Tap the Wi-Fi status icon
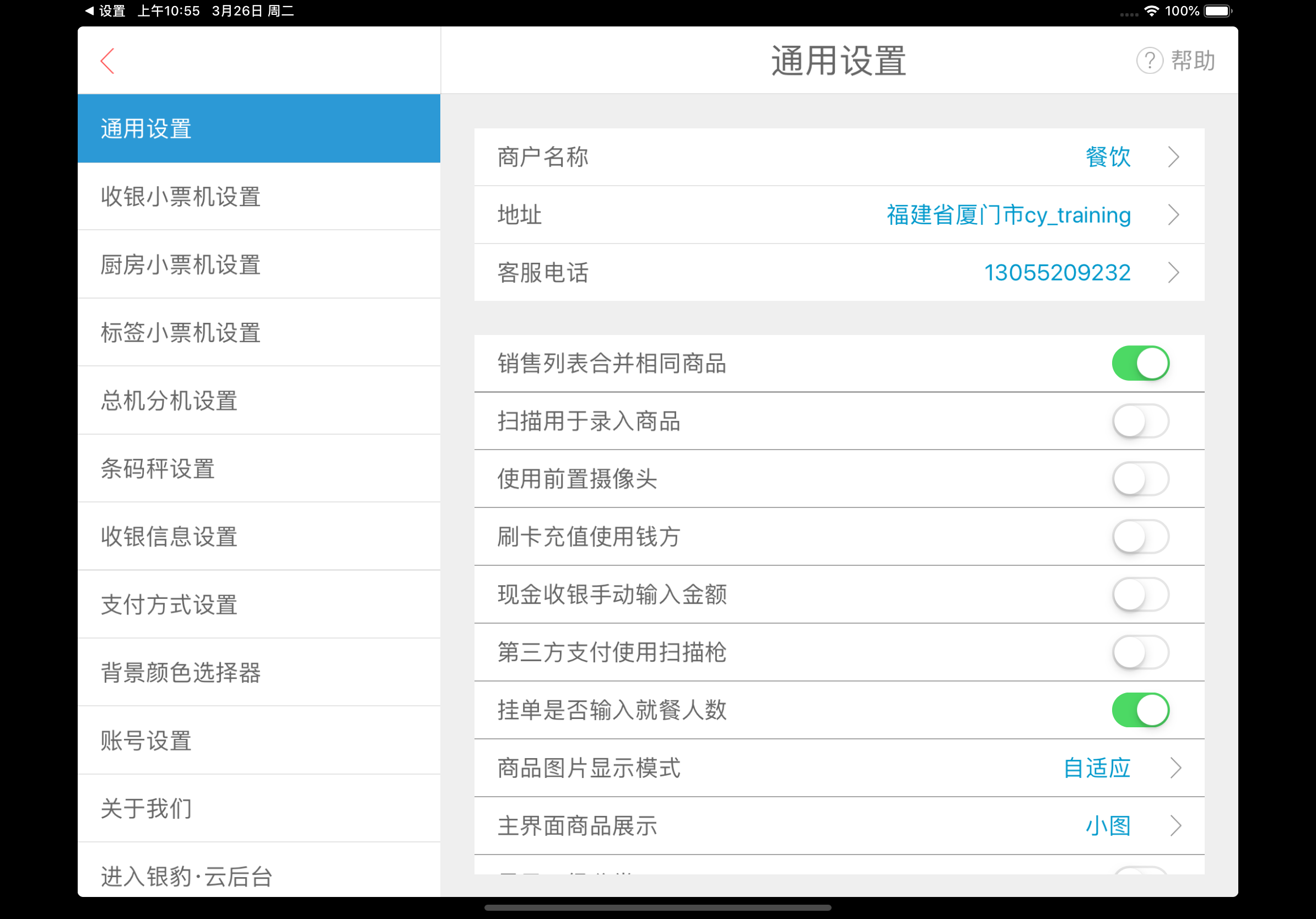 click(x=1152, y=11)
